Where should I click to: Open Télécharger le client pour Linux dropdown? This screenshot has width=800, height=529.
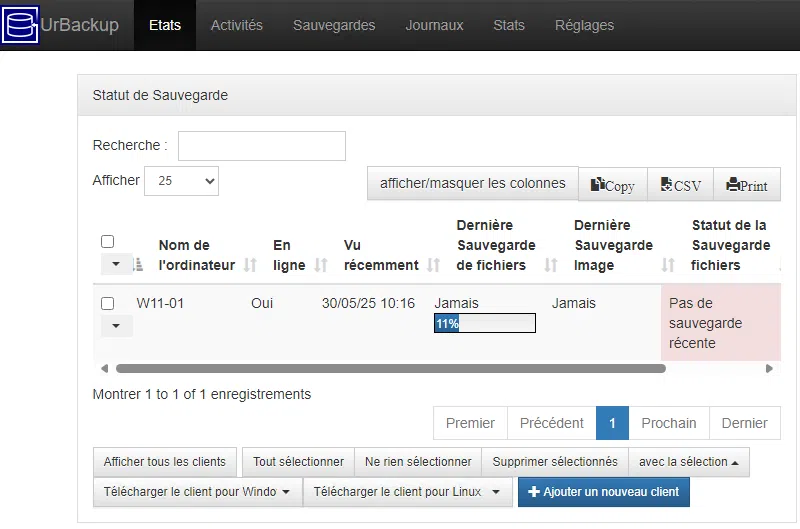408,492
